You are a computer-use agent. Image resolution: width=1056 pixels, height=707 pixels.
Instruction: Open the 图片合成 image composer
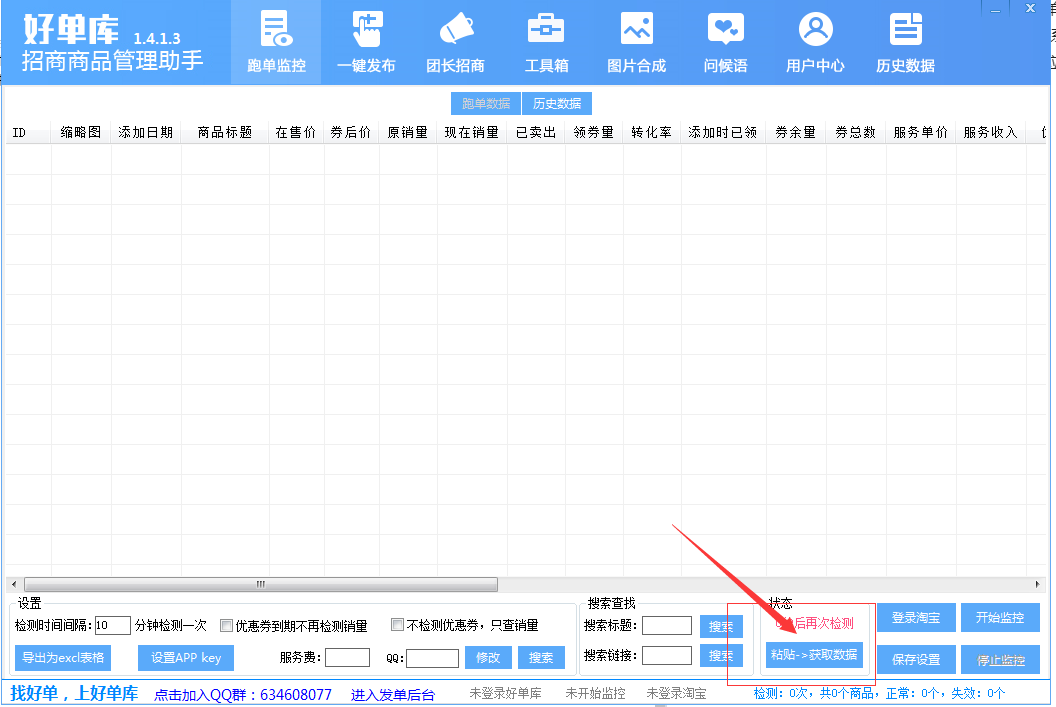point(636,42)
